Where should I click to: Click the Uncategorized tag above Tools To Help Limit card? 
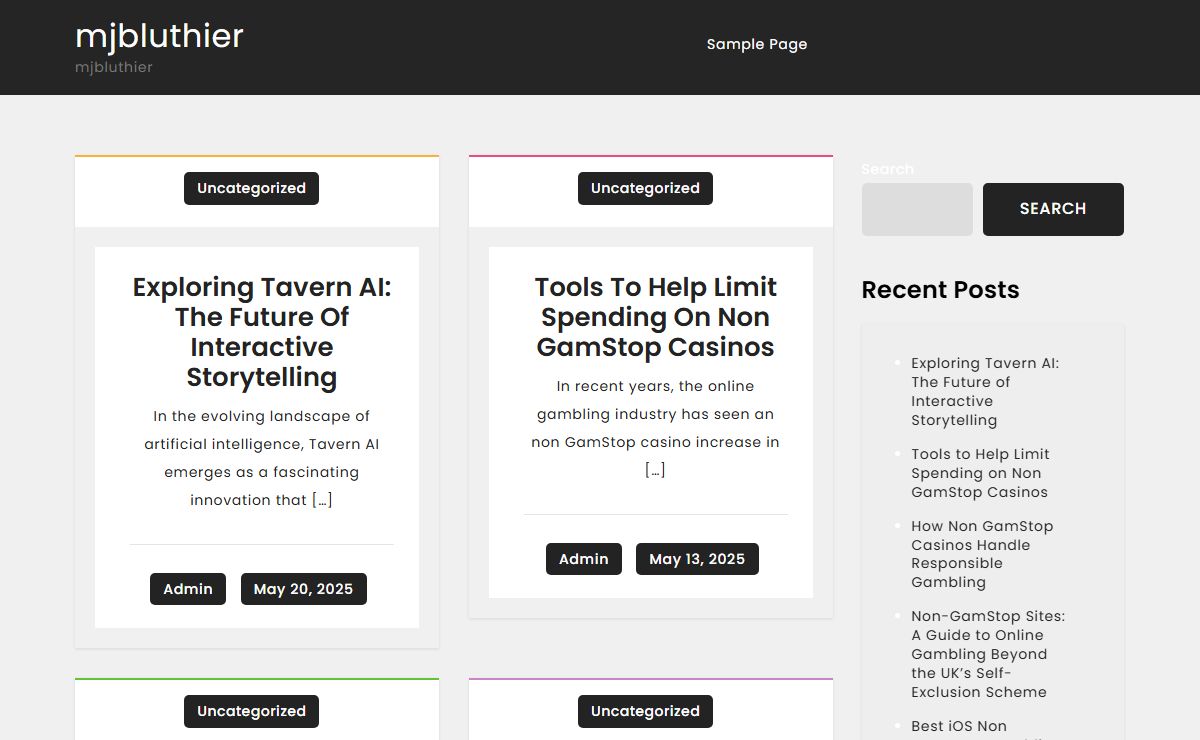coord(645,188)
